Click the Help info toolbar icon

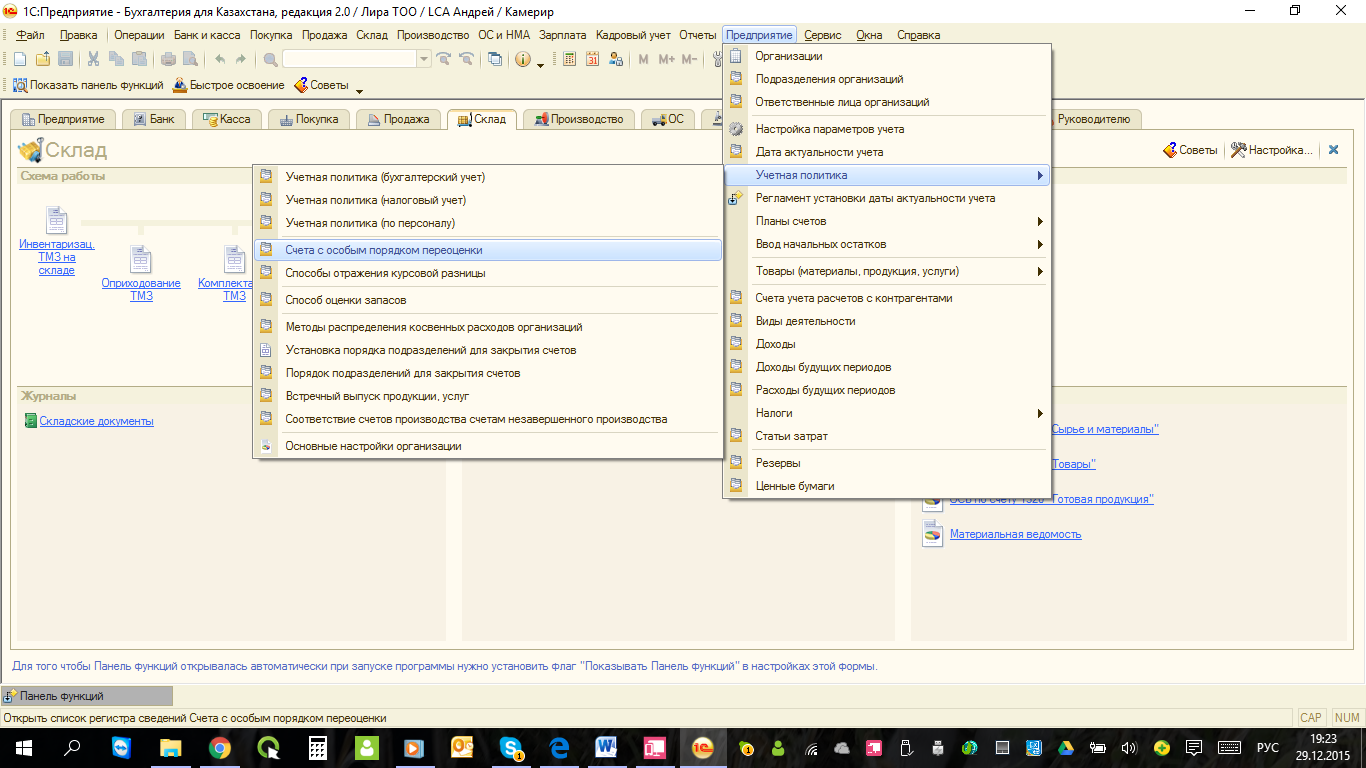pos(523,59)
